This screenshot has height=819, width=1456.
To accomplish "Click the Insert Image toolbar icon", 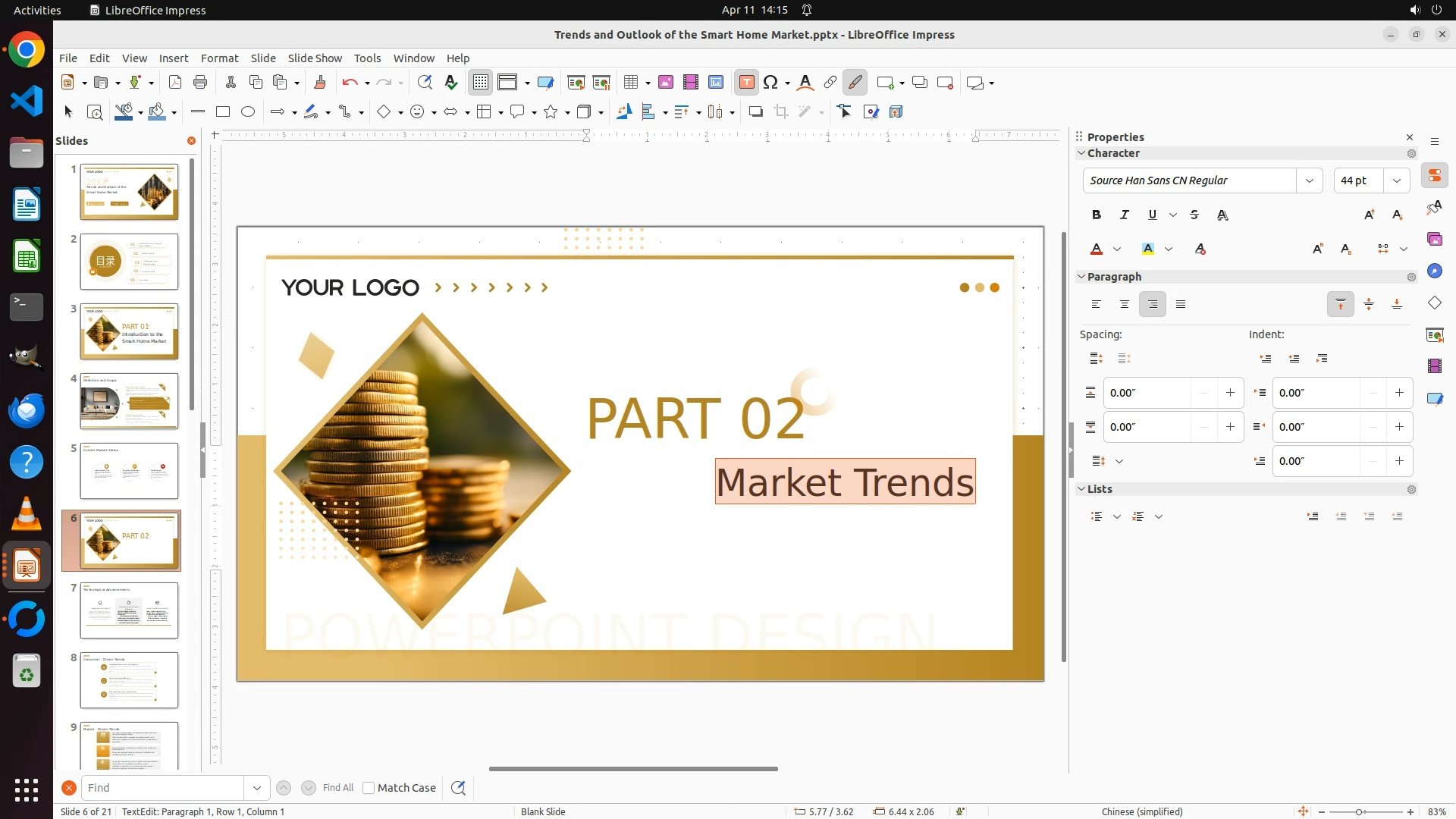I will click(x=666, y=83).
